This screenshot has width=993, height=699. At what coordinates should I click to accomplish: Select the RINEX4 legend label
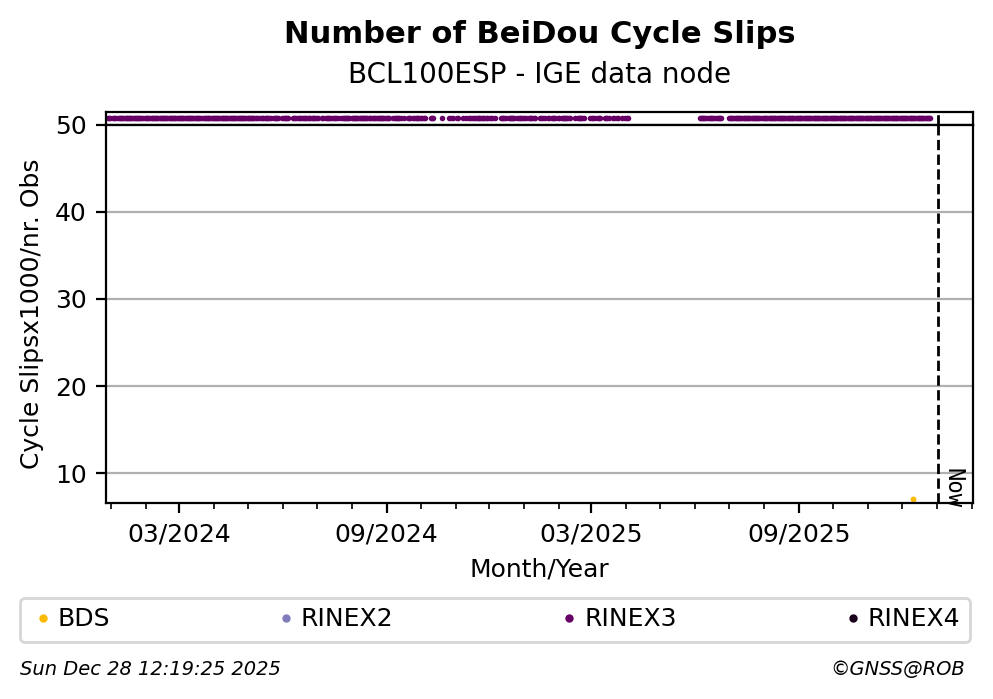913,619
